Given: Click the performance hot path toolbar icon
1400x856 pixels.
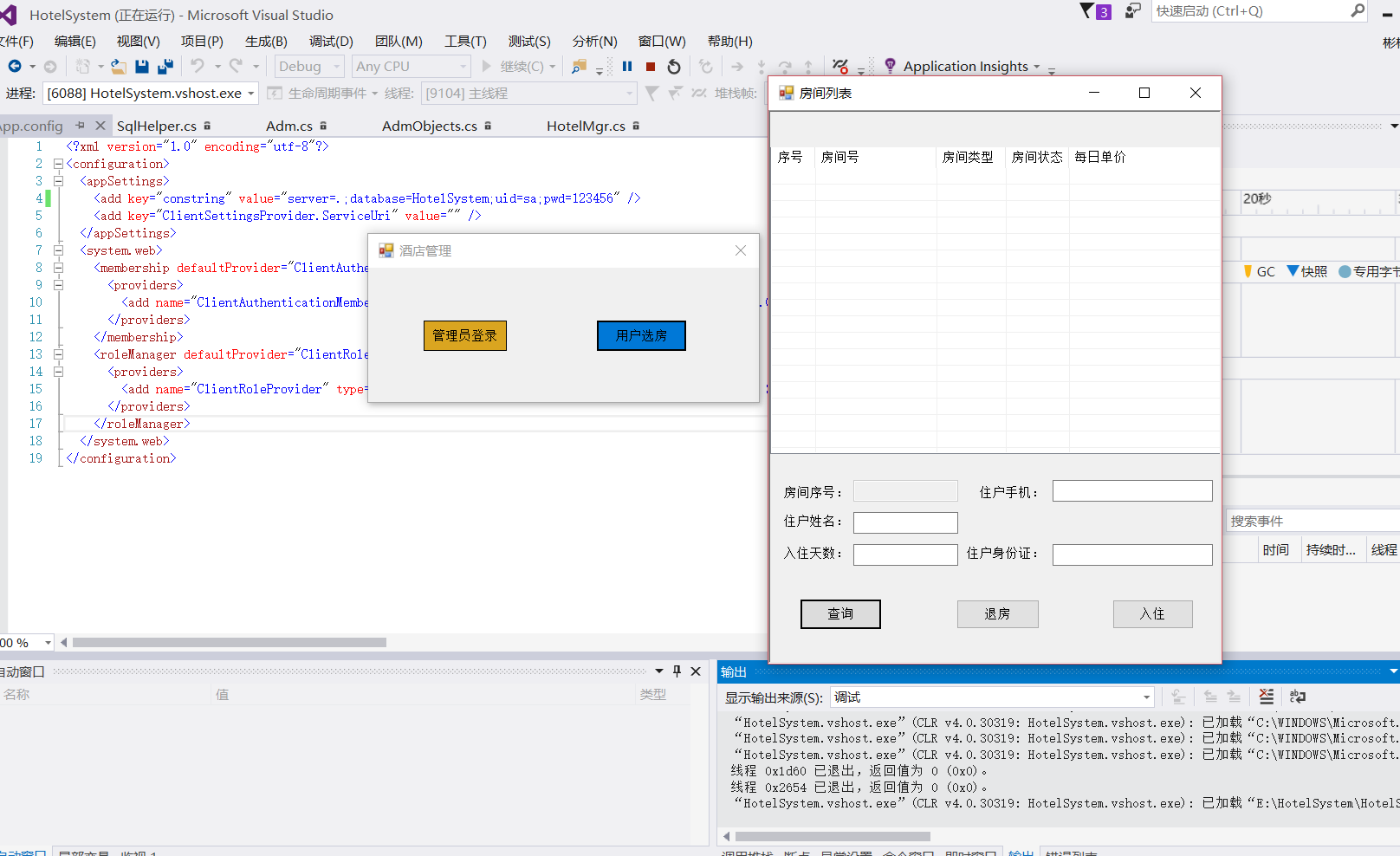Looking at the screenshot, I should [x=840, y=67].
